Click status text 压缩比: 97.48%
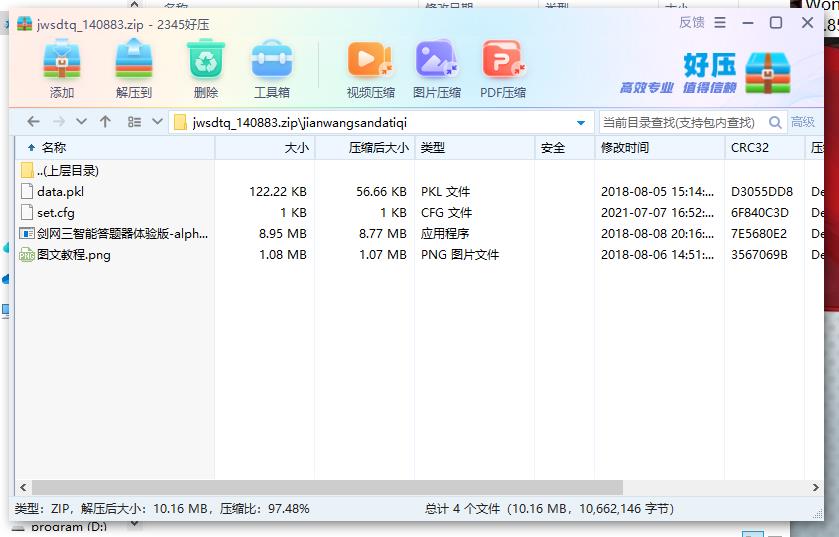This screenshot has height=537, width=839. tap(264, 509)
